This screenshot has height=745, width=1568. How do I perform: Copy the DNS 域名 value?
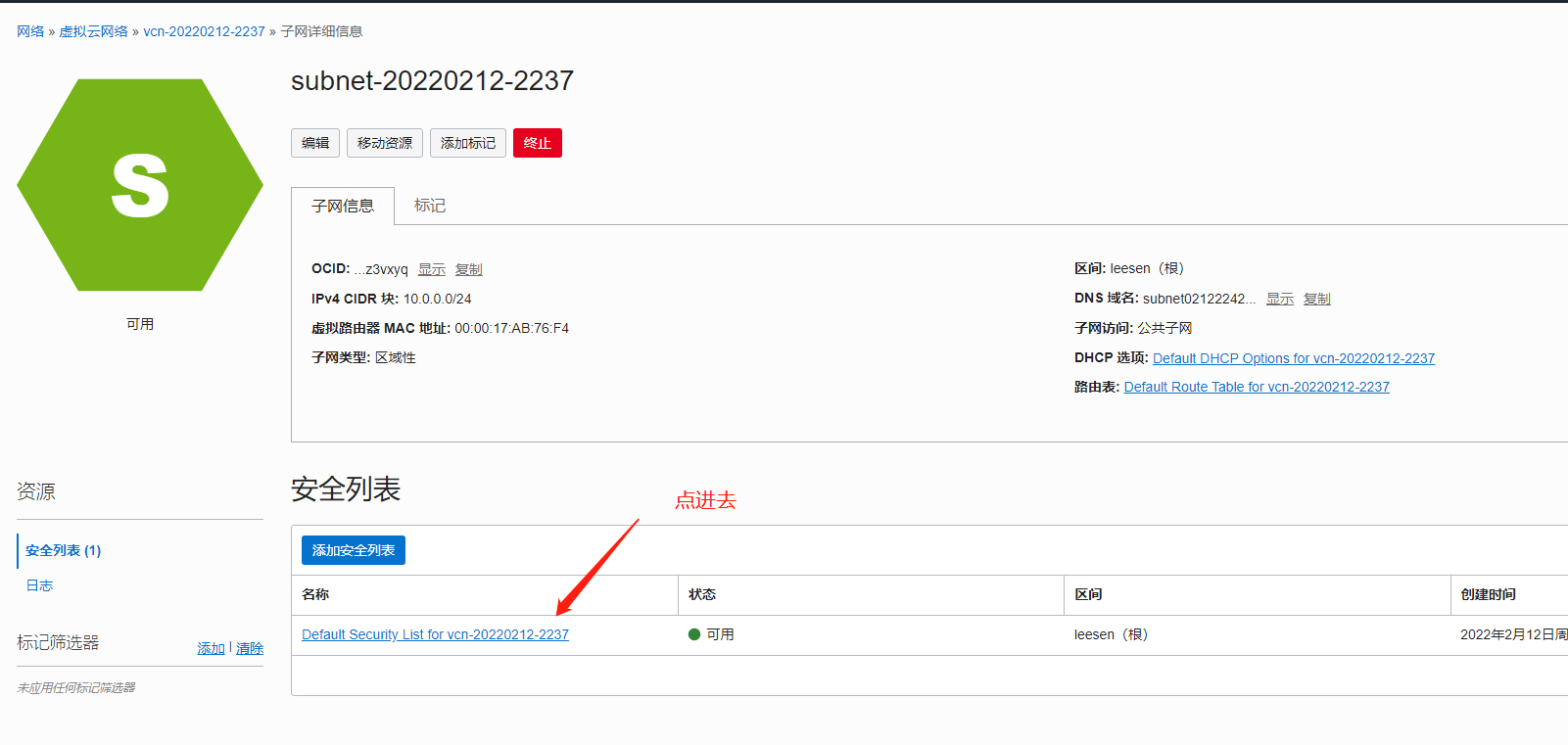click(1317, 299)
